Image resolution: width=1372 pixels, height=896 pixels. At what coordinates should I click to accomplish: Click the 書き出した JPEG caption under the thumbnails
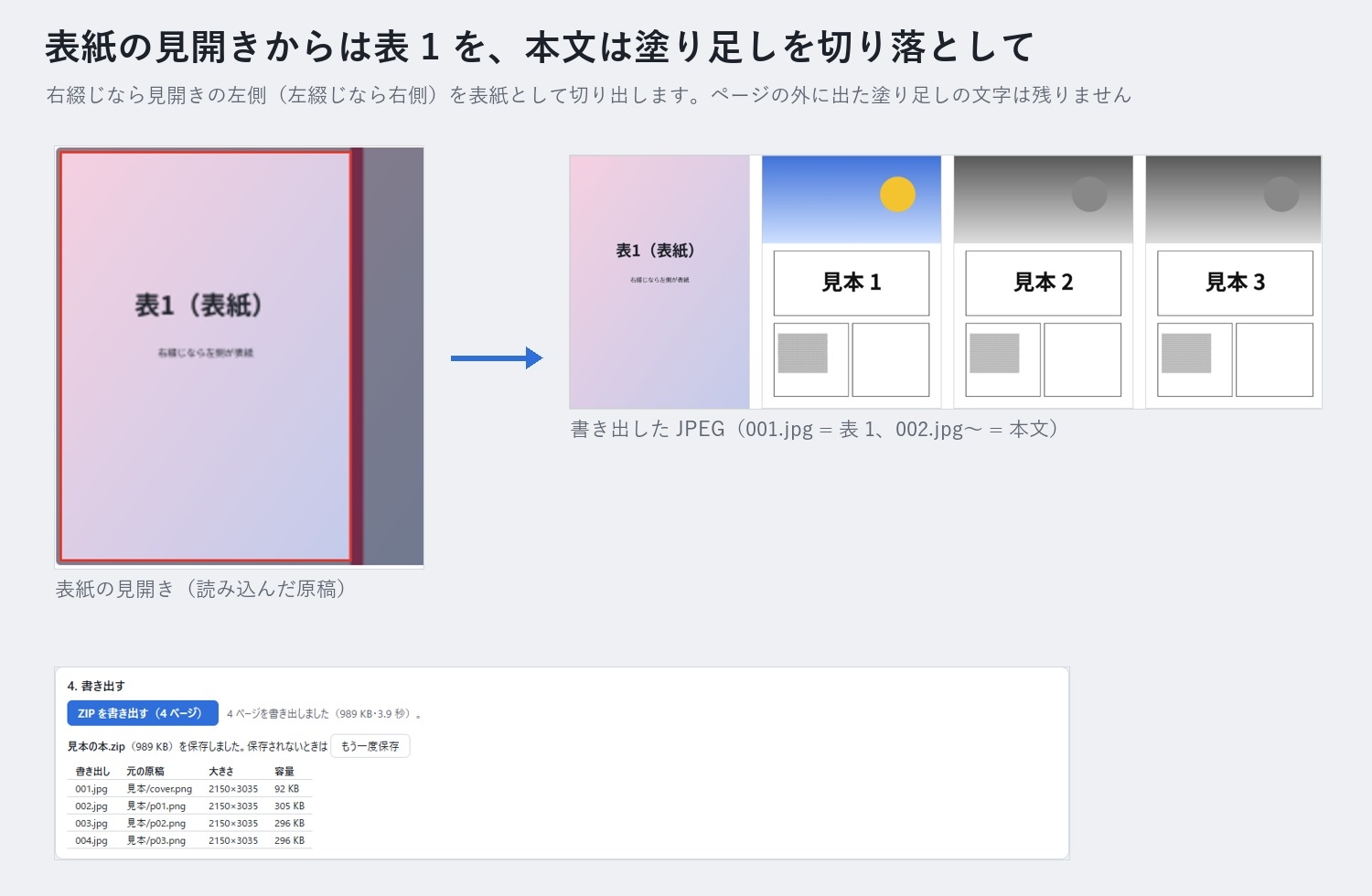click(x=814, y=429)
